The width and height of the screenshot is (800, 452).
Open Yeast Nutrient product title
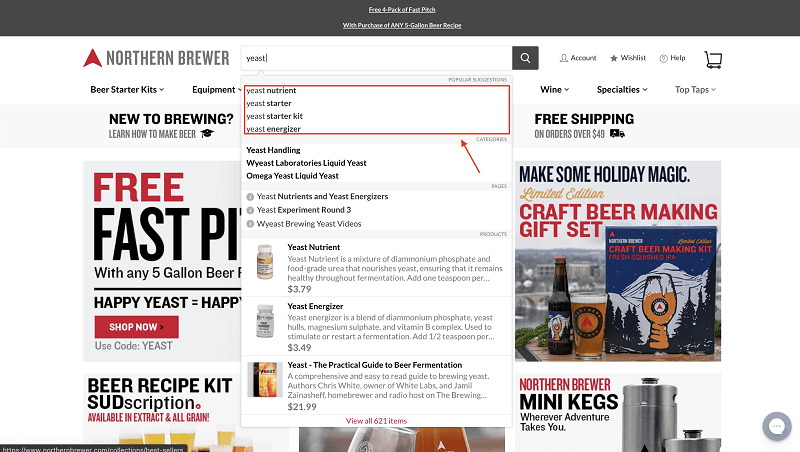click(x=313, y=247)
